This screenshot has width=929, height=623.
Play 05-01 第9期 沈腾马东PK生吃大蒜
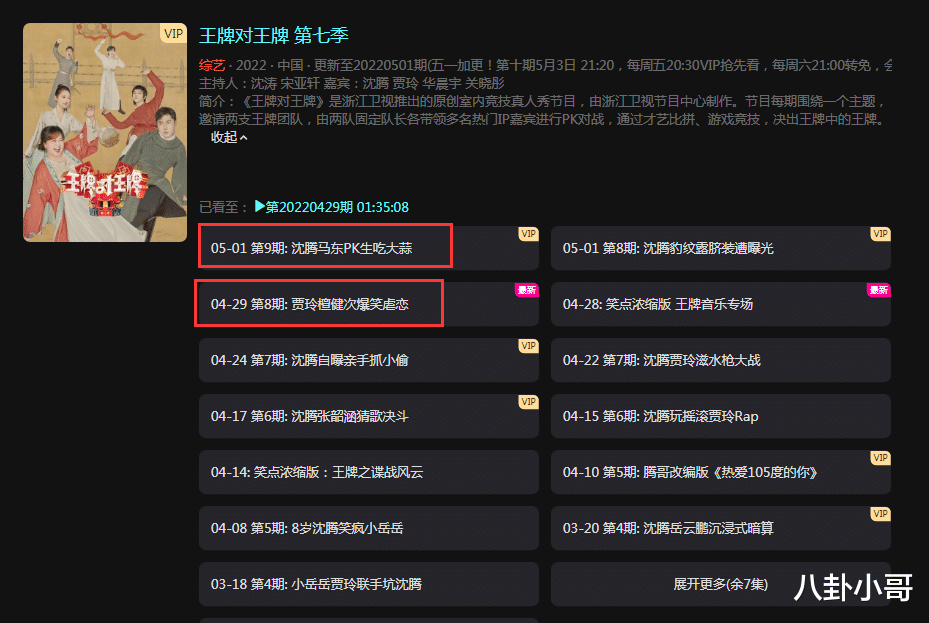tap(369, 248)
